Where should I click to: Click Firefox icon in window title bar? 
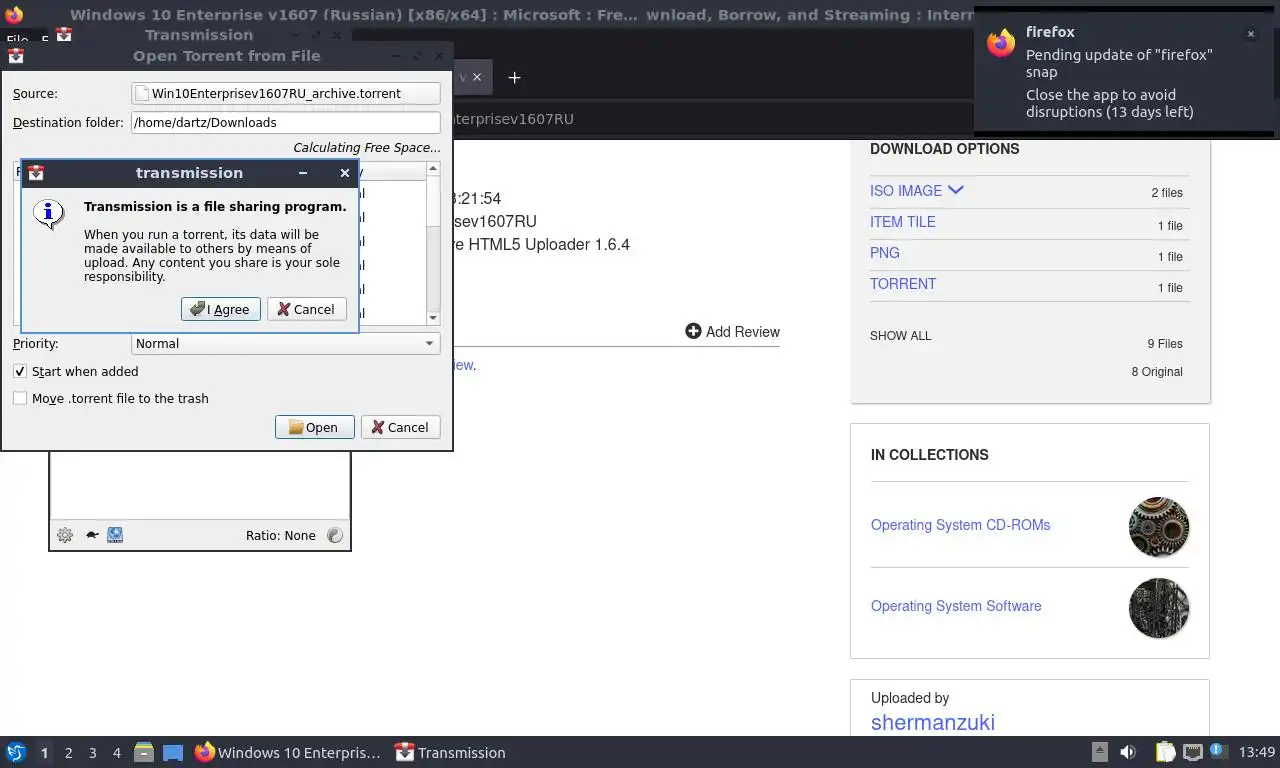pos(14,15)
